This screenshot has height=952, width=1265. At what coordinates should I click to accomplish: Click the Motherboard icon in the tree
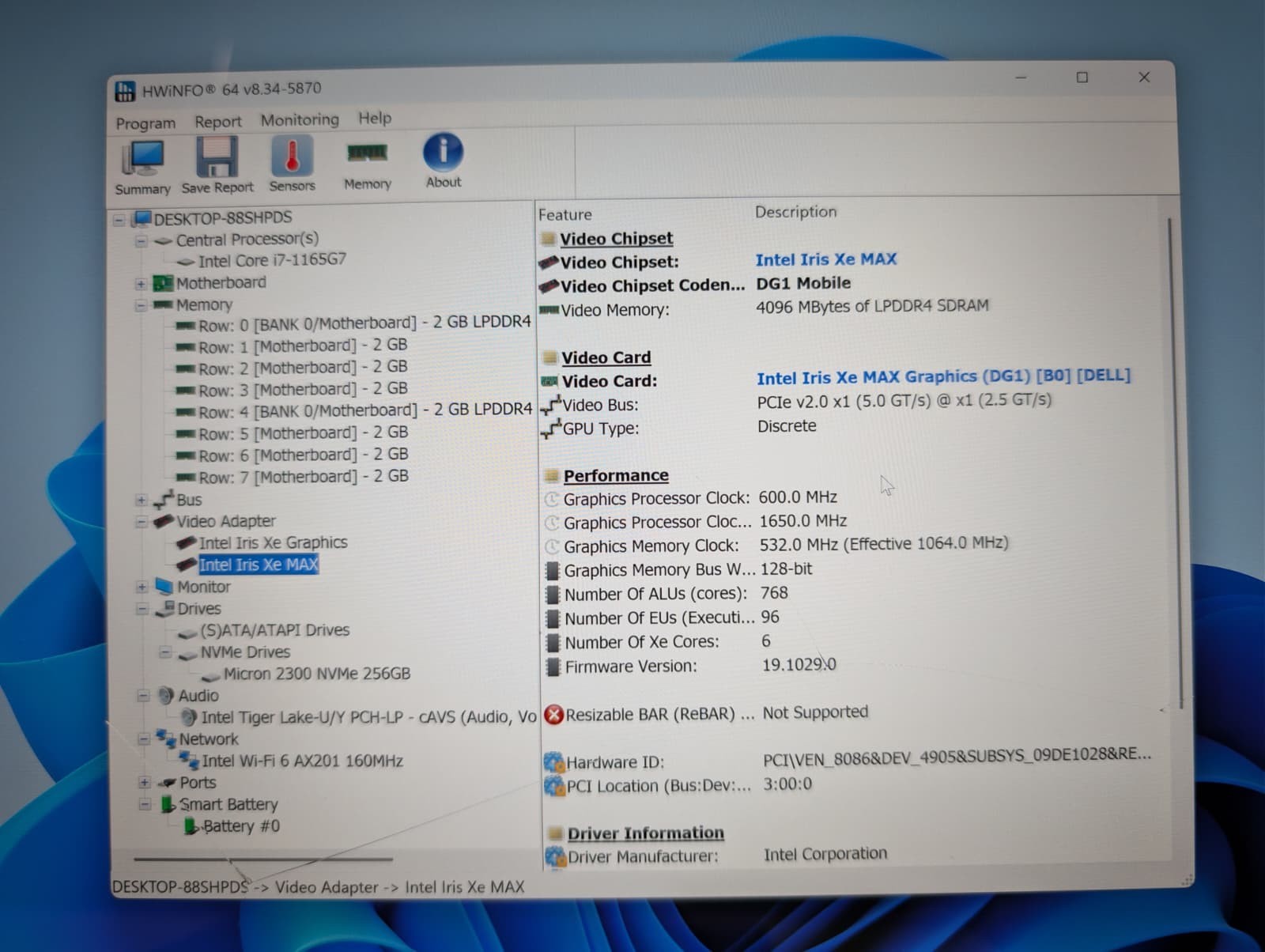point(163,283)
